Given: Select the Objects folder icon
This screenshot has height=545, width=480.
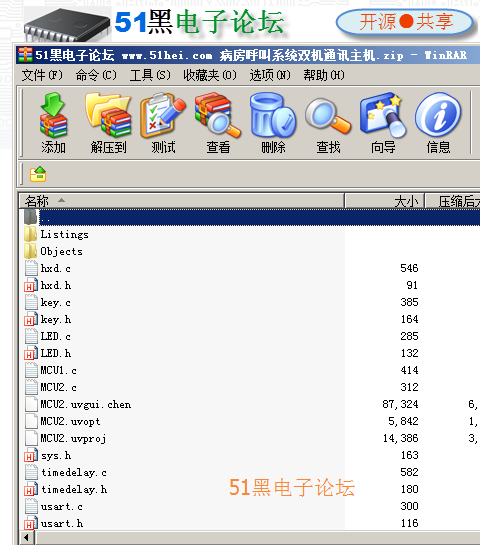Looking at the screenshot, I should coord(31,251).
